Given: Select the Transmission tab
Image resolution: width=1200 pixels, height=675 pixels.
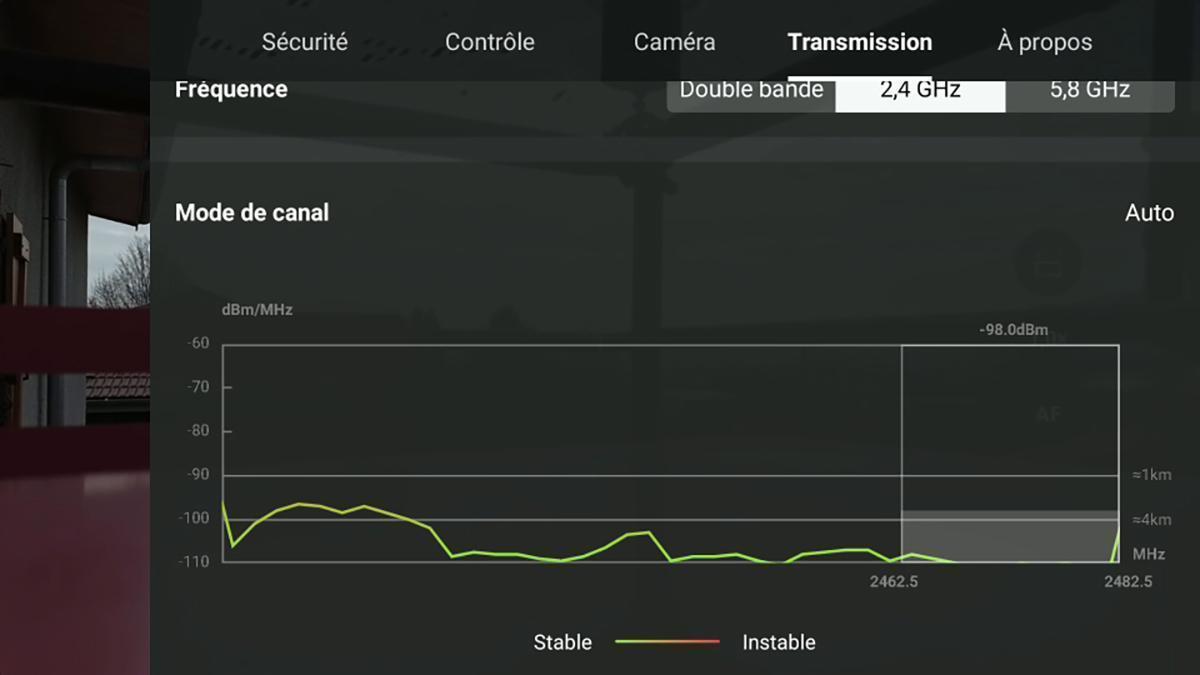Looking at the screenshot, I should click(860, 42).
